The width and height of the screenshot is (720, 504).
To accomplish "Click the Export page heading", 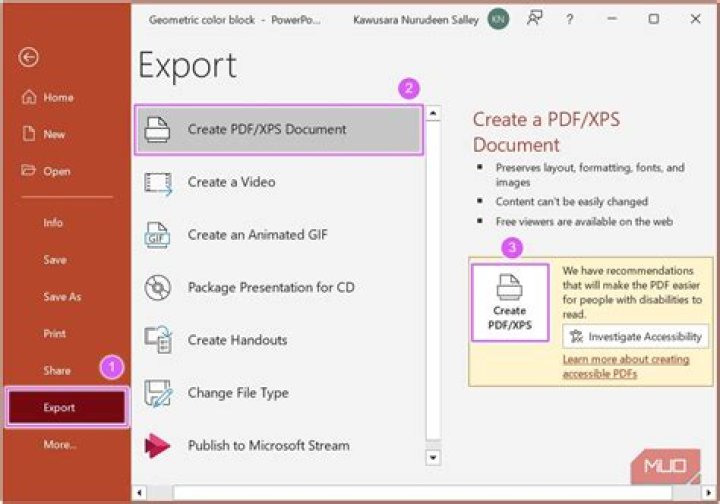I will [x=187, y=67].
